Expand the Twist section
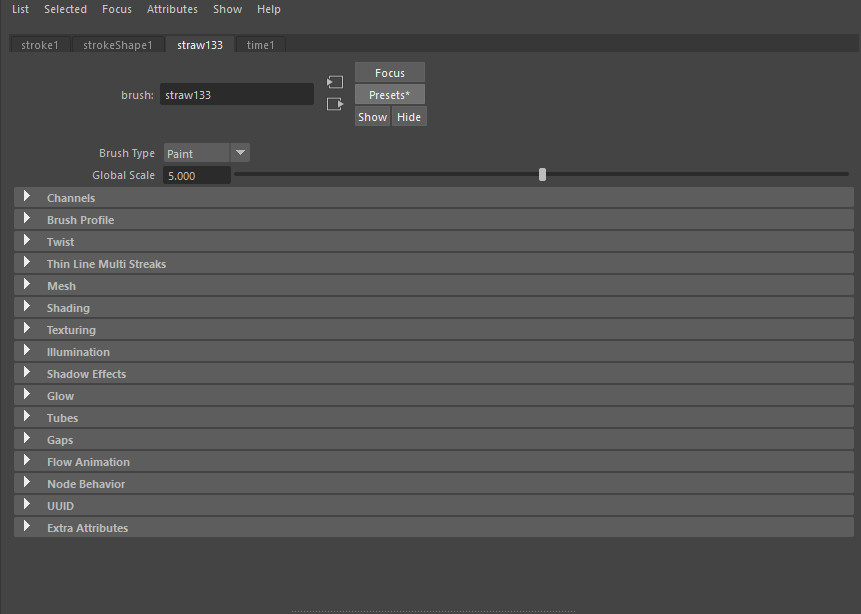 pos(434,242)
